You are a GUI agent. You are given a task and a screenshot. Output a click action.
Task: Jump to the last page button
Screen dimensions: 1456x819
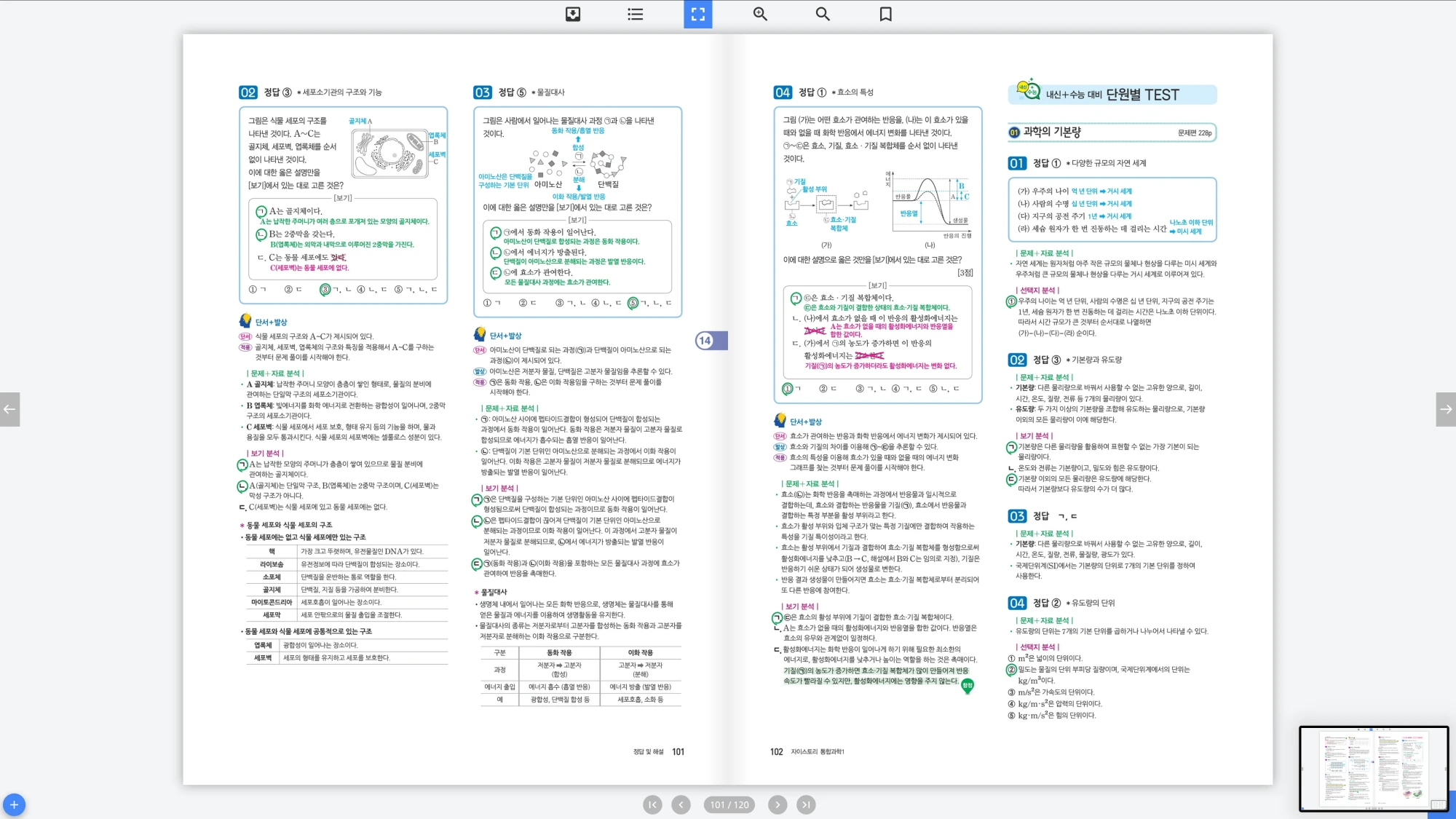pyautogui.click(x=806, y=804)
